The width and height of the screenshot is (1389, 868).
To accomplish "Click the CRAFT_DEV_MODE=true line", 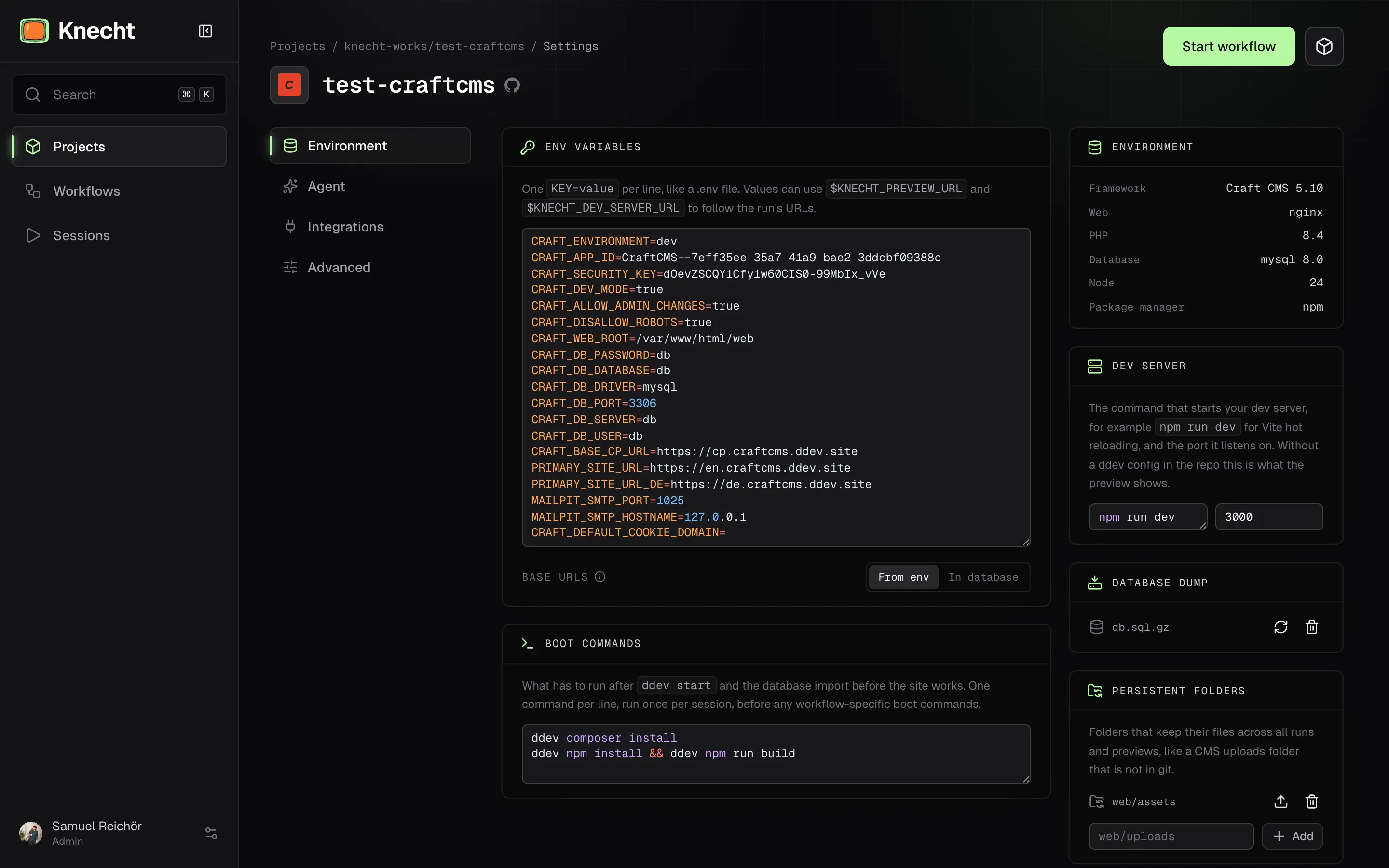I will point(597,289).
